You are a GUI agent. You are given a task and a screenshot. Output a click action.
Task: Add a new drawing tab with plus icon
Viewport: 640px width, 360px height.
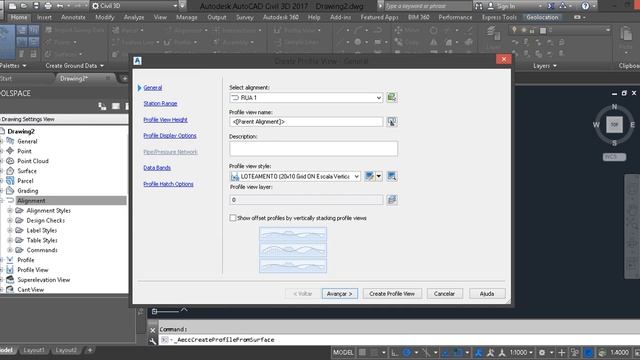(x=124, y=78)
